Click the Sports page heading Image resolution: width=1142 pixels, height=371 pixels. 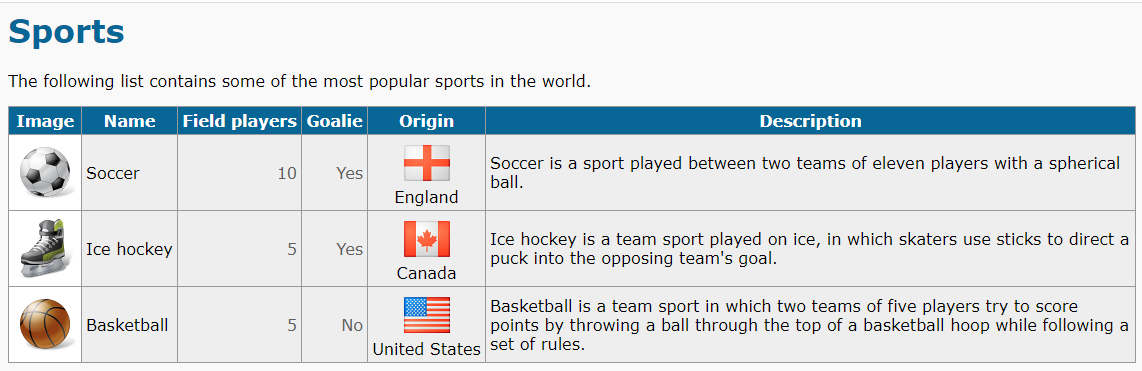tap(66, 33)
